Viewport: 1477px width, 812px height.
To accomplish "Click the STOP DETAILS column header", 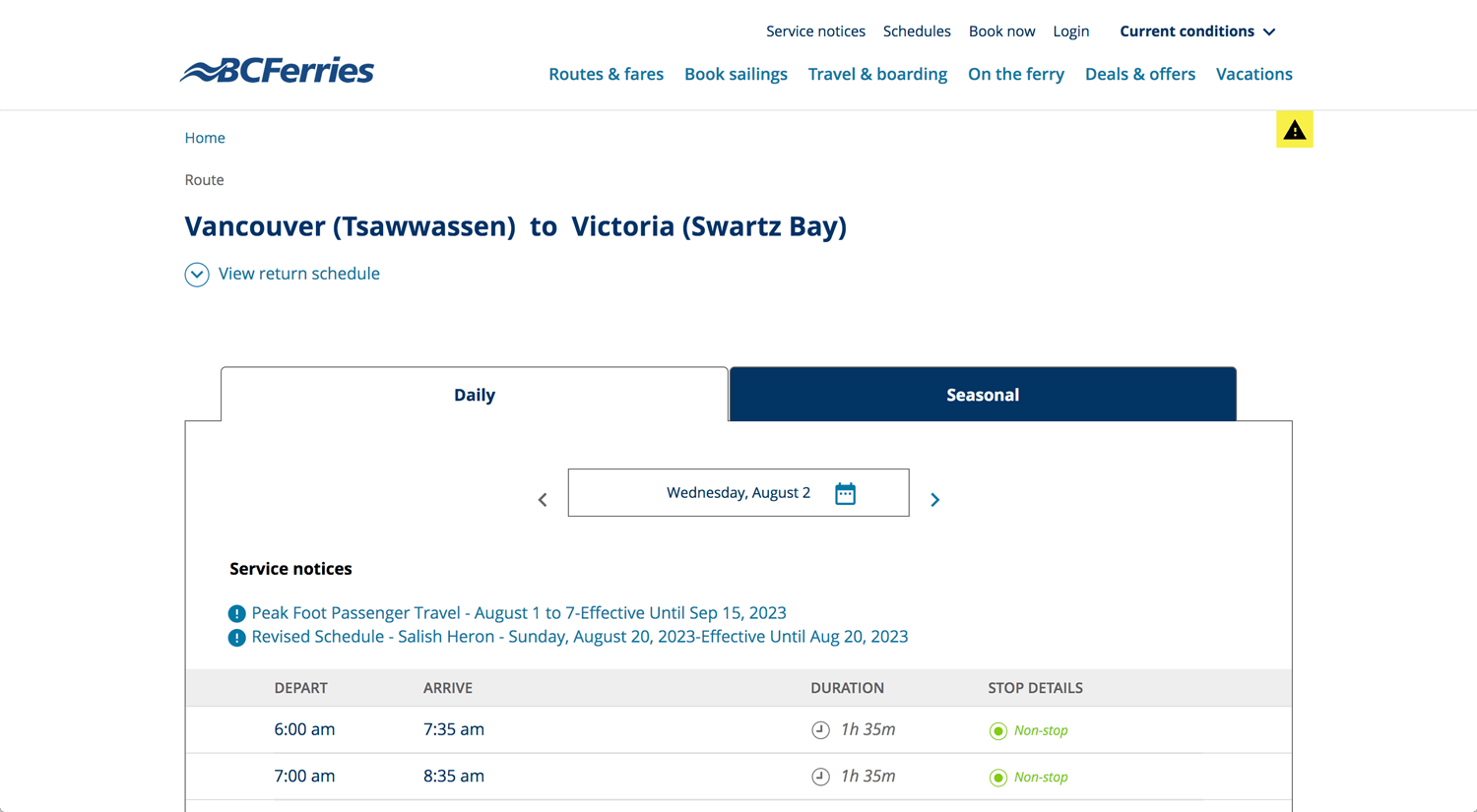I will pyautogui.click(x=1035, y=688).
